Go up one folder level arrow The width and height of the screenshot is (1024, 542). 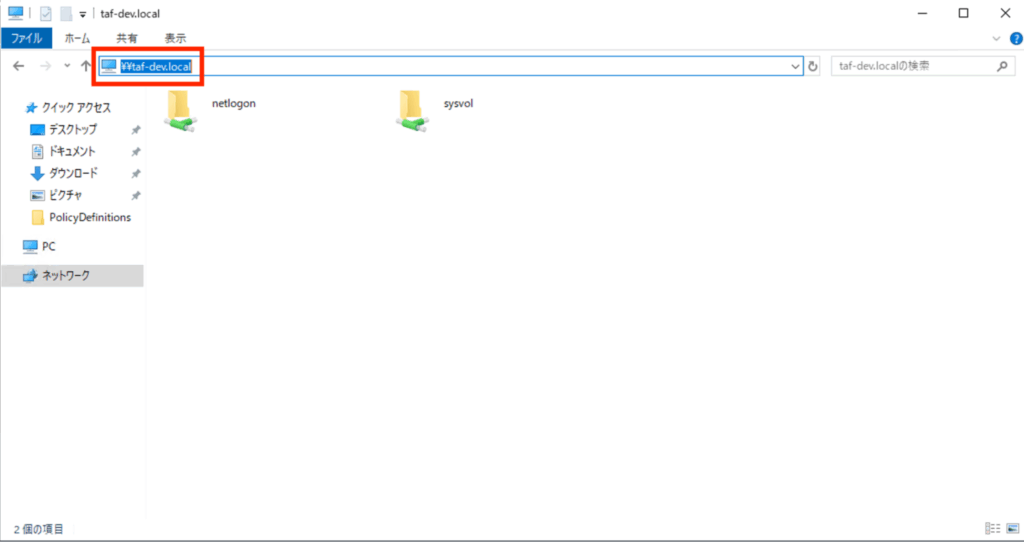point(86,66)
